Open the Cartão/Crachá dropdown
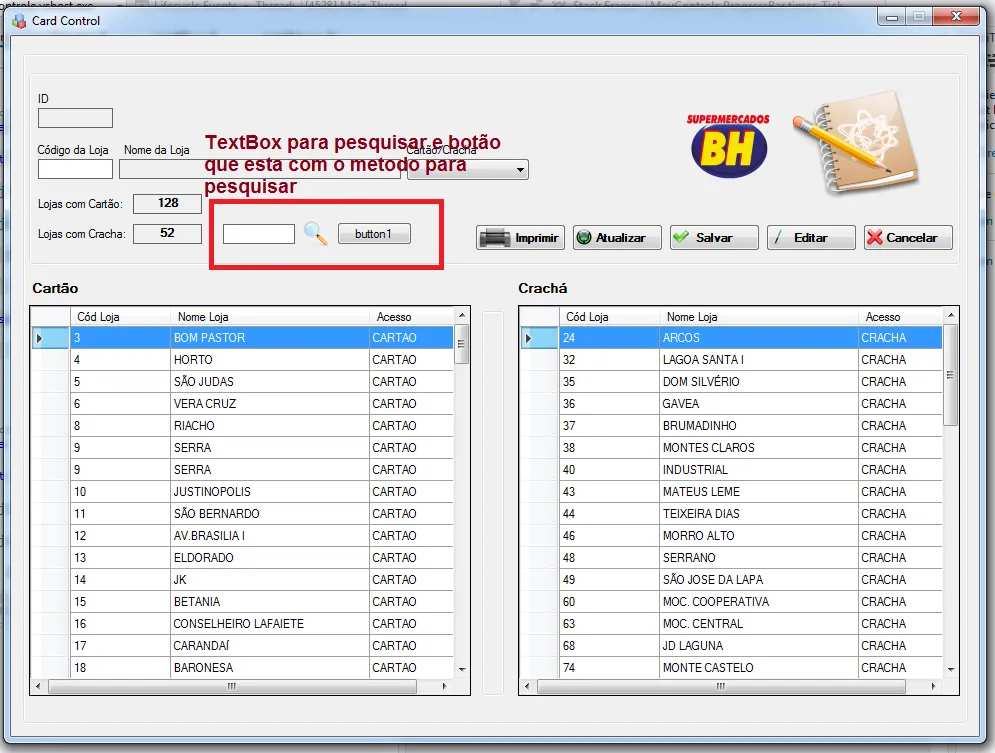 click(468, 169)
